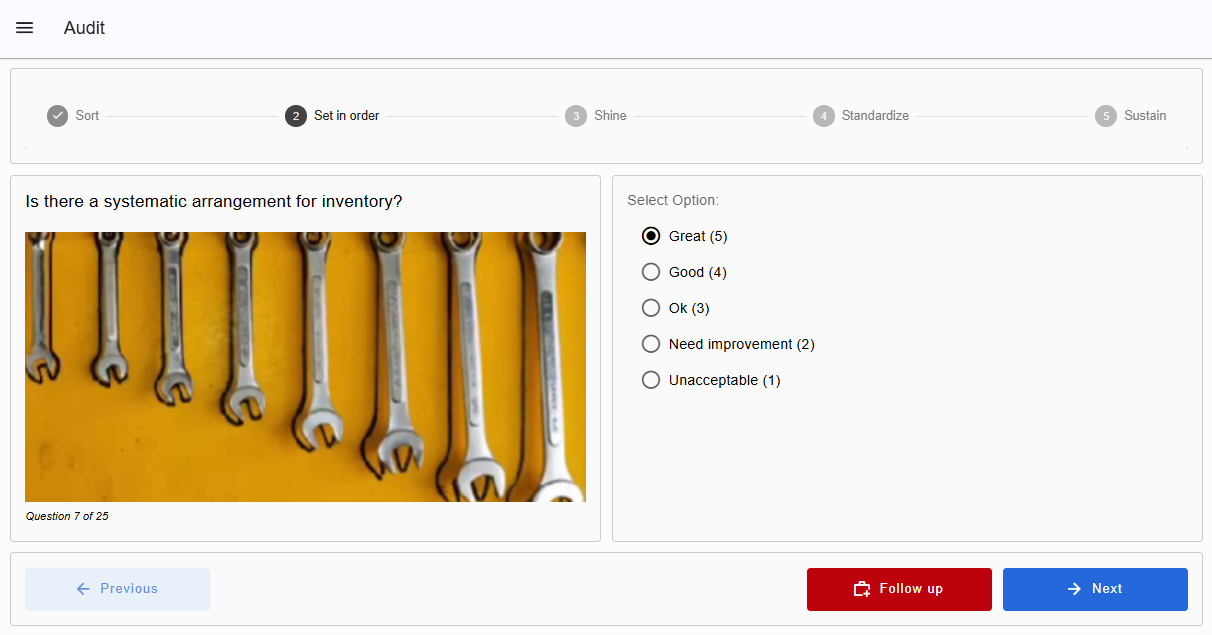Go to the Set in order step
1212x635 pixels.
click(x=346, y=116)
